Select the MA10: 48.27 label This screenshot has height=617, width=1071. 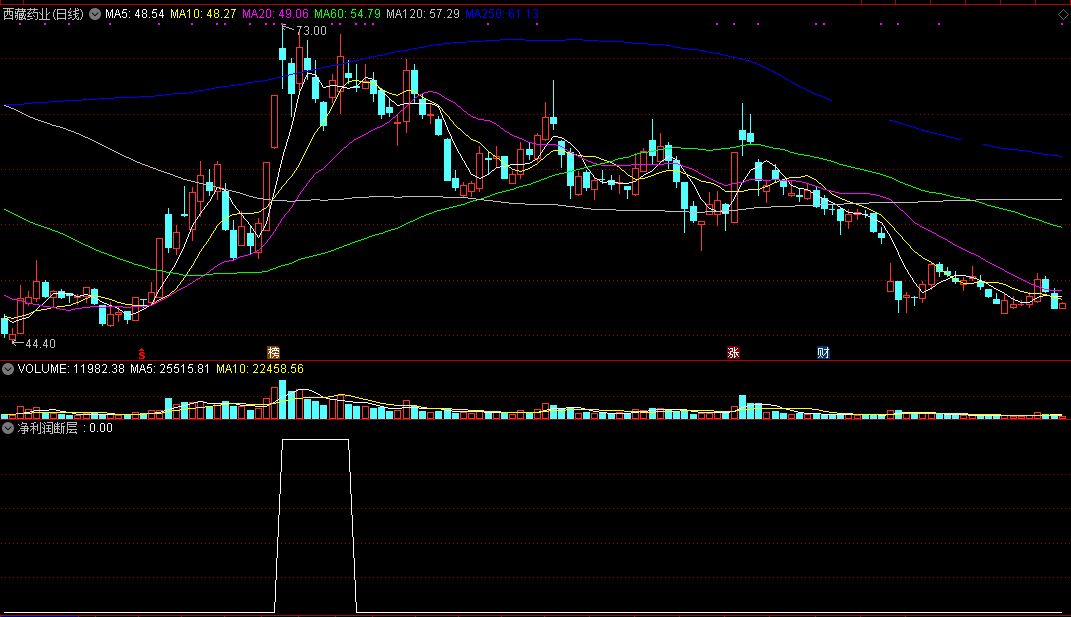(203, 14)
